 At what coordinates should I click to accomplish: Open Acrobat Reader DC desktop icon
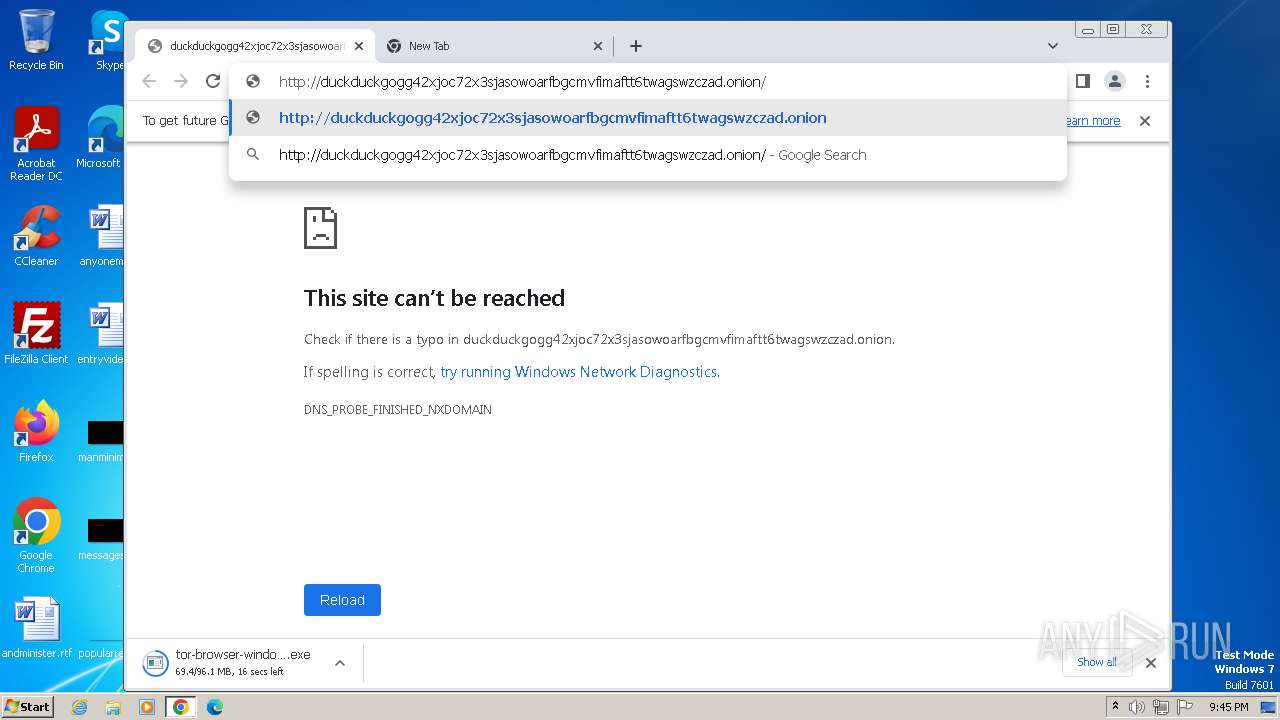point(36,144)
